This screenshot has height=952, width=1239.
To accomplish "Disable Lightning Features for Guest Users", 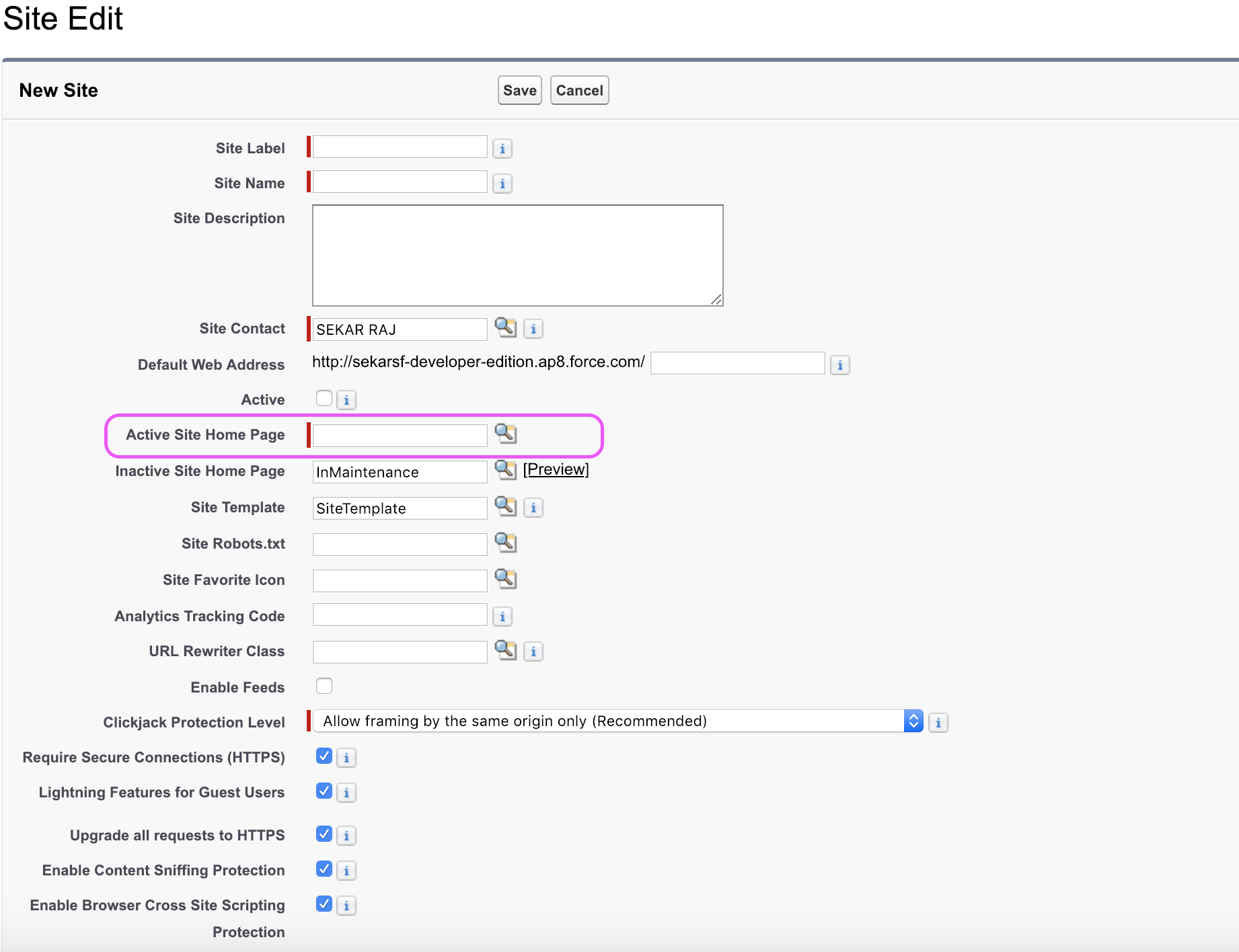I will [x=324, y=791].
